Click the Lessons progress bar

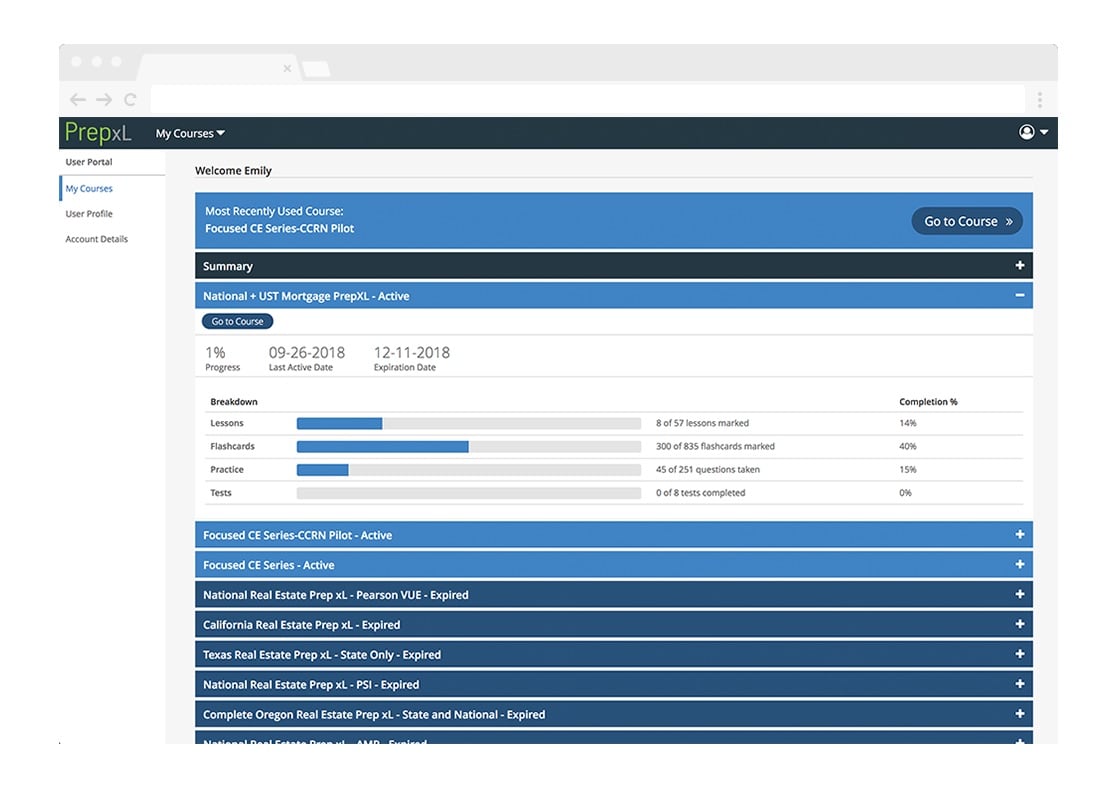click(468, 423)
